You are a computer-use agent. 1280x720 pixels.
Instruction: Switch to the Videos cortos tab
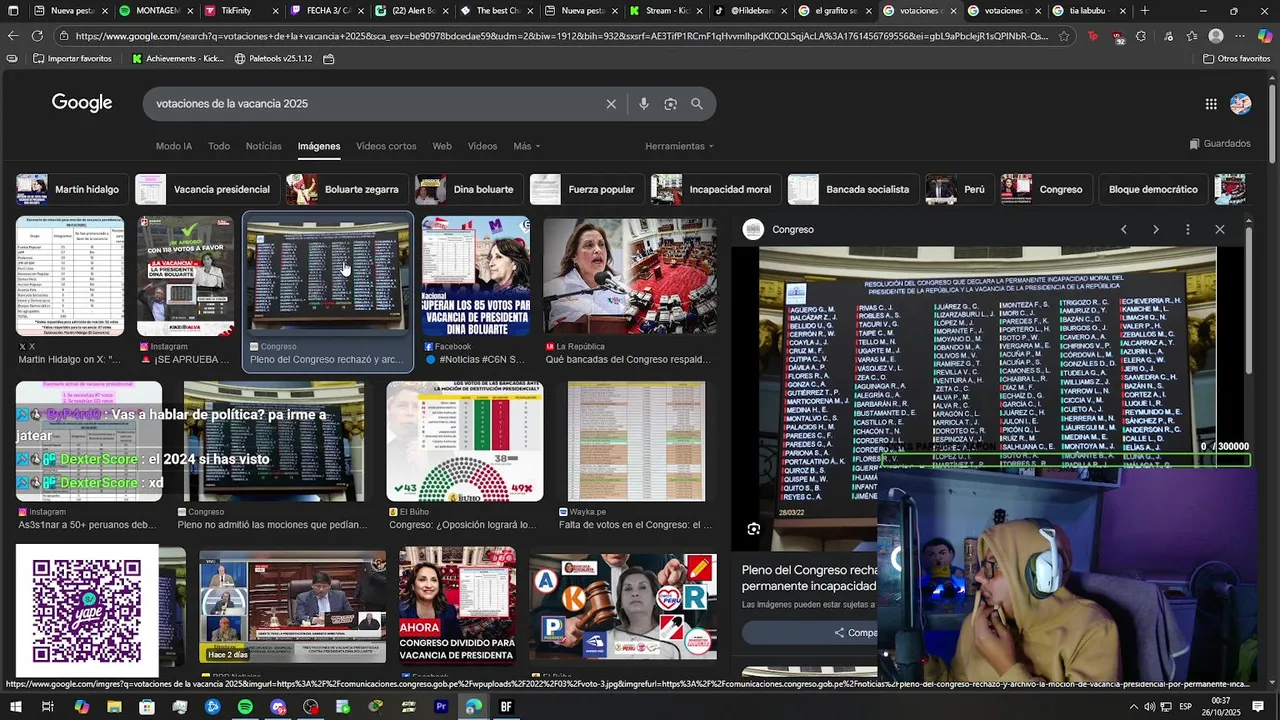386,146
